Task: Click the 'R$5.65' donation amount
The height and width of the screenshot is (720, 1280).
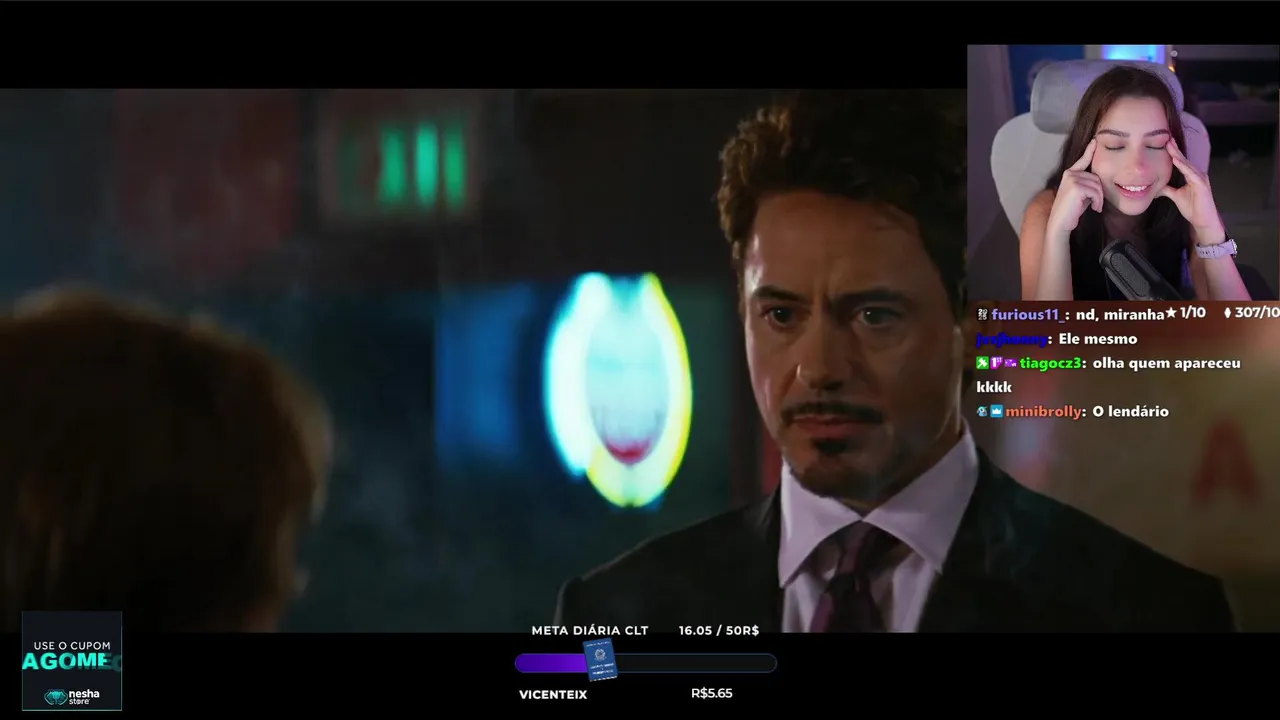Action: (712, 693)
